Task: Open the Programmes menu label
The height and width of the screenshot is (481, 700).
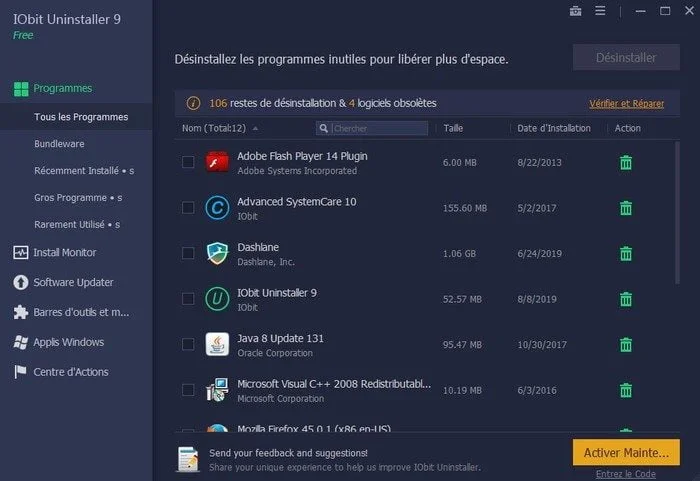Action: coord(62,88)
